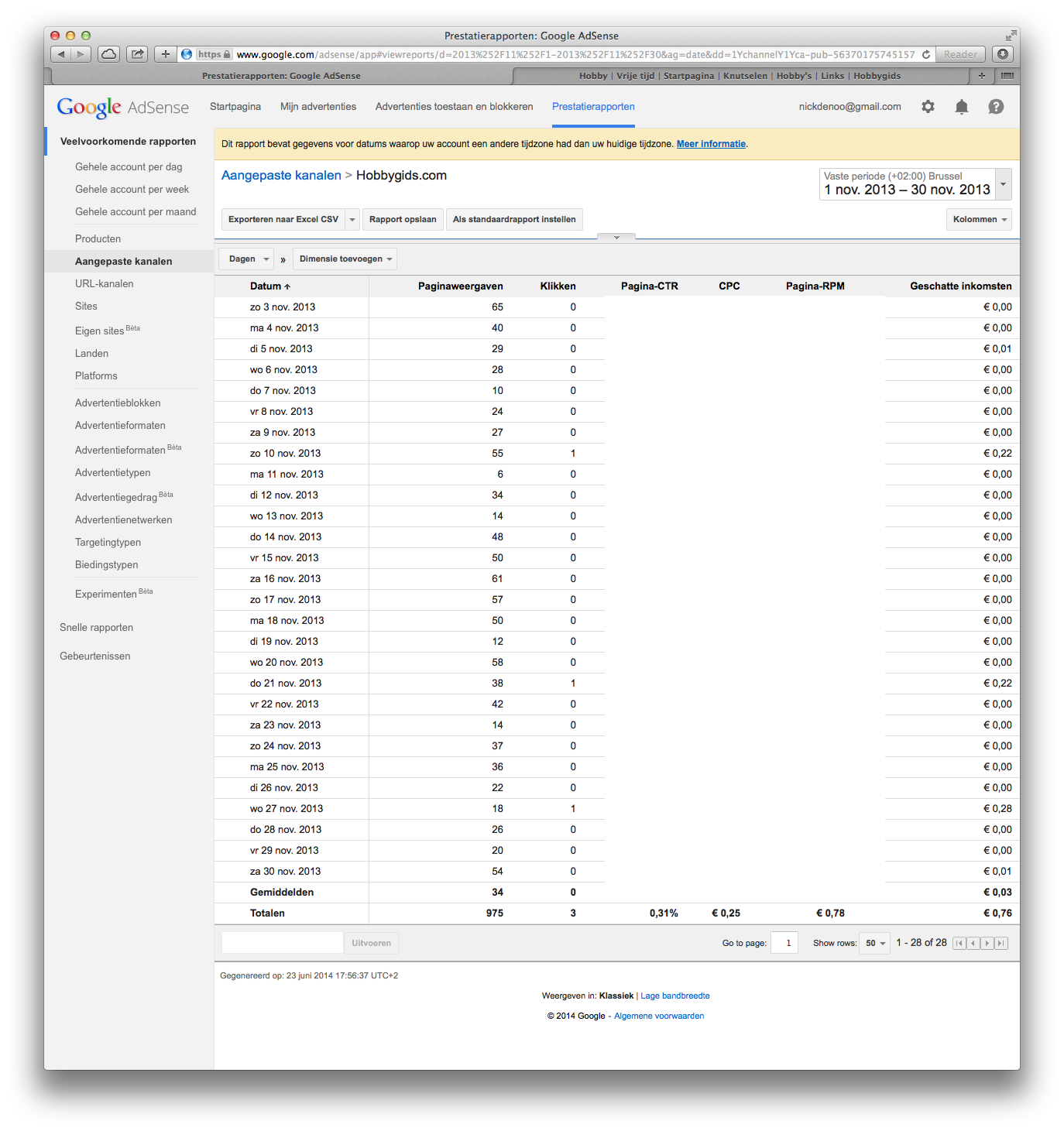Open the settings gear icon
This screenshot has width=1064, height=1131.
[x=928, y=107]
